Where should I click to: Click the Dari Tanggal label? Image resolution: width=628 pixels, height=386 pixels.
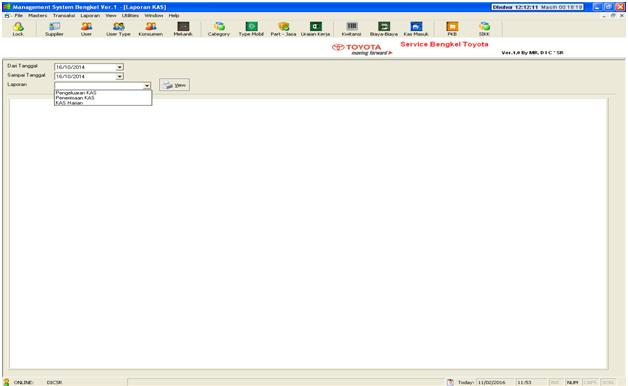[x=22, y=66]
